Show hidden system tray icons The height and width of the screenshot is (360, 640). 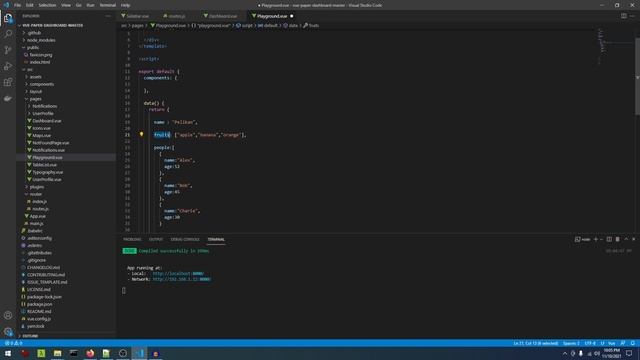(x=565, y=353)
